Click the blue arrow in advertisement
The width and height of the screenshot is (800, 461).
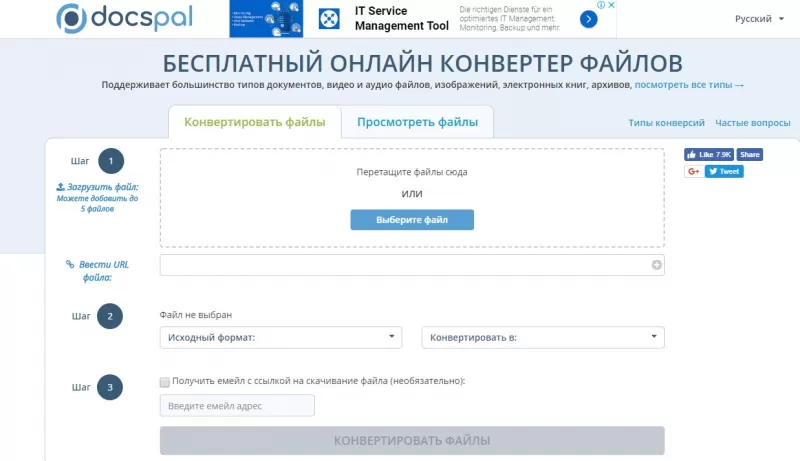[588, 19]
